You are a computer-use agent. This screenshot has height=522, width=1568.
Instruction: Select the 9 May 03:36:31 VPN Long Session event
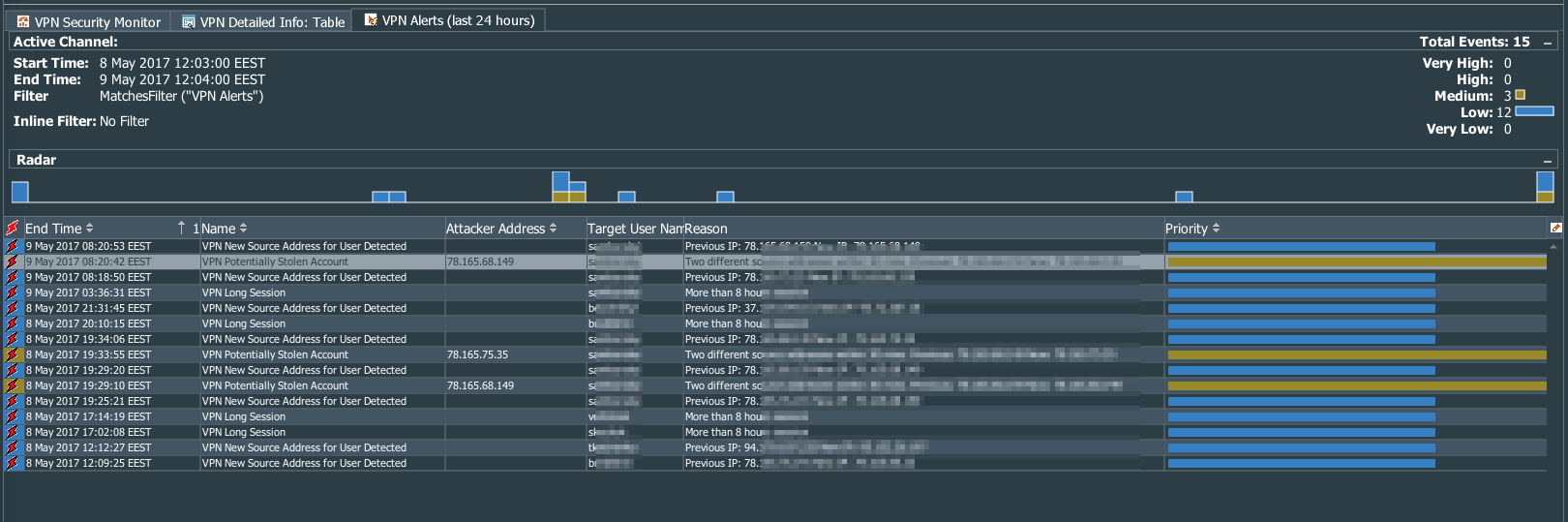pos(243,292)
